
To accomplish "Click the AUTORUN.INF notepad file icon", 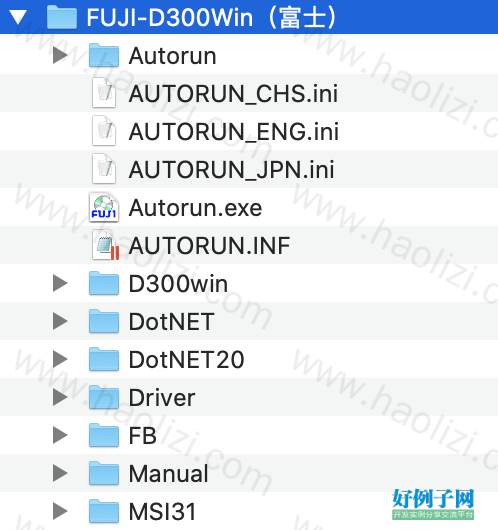I will coord(105,245).
